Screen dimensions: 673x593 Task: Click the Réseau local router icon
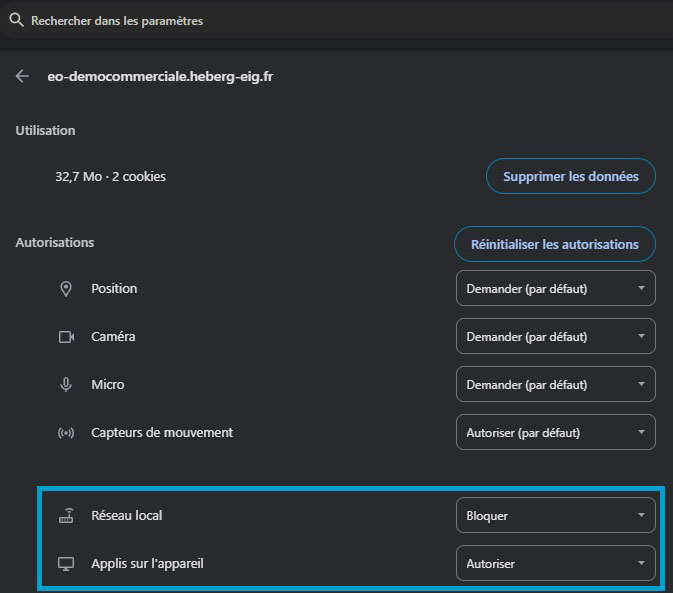[x=67, y=516]
